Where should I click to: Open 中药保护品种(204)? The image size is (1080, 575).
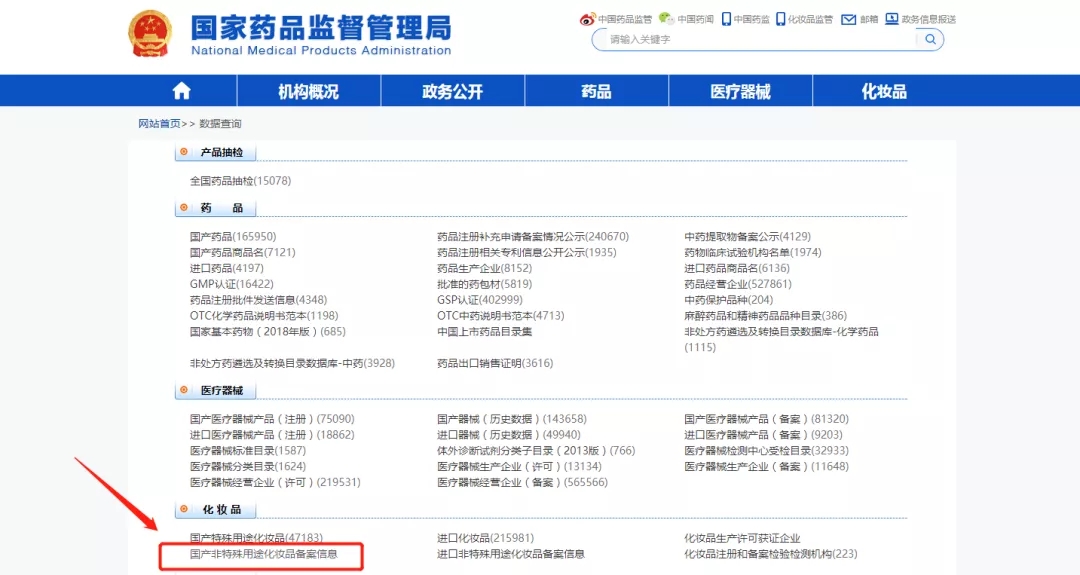(x=728, y=300)
